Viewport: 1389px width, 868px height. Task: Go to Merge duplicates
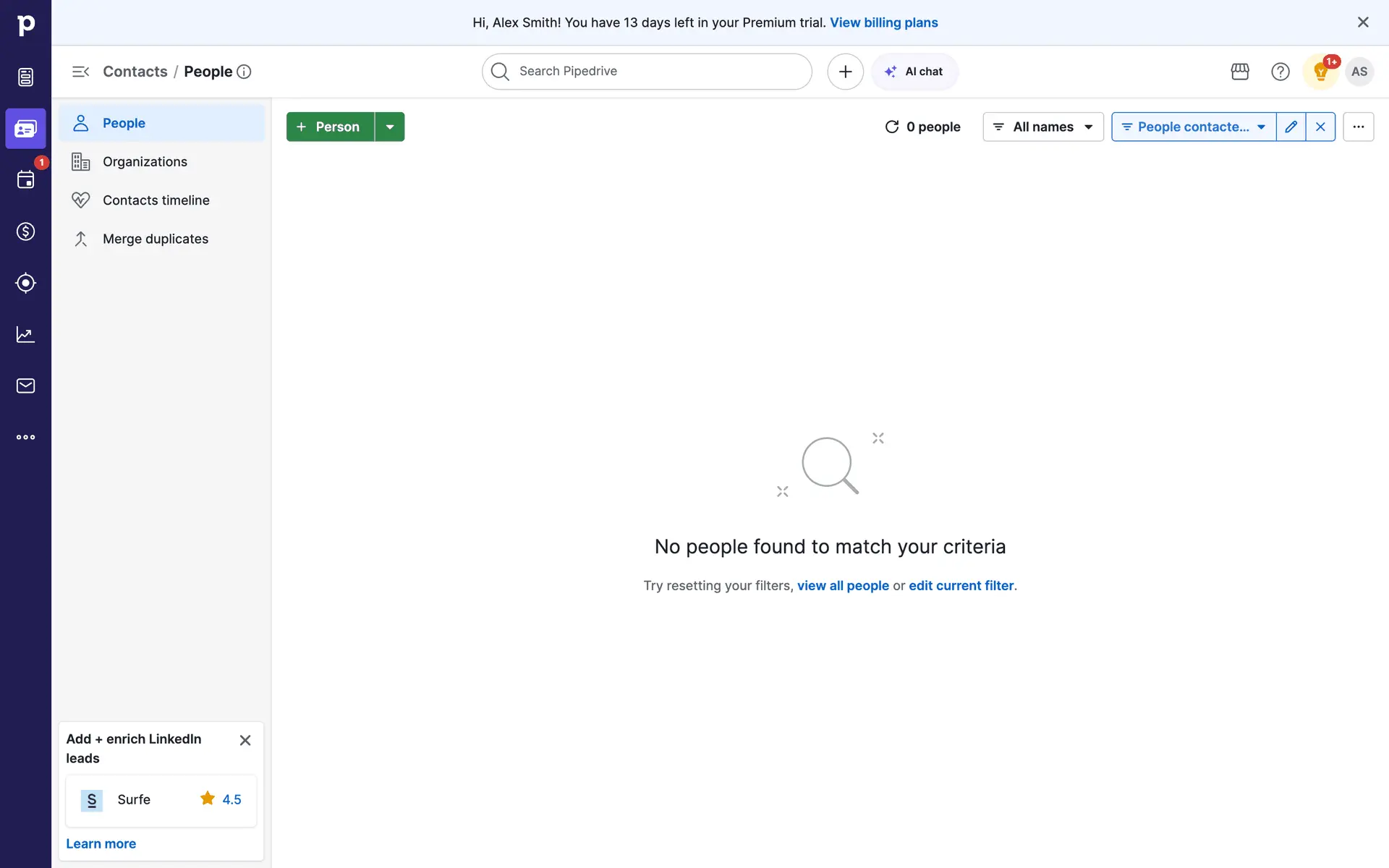(x=155, y=239)
